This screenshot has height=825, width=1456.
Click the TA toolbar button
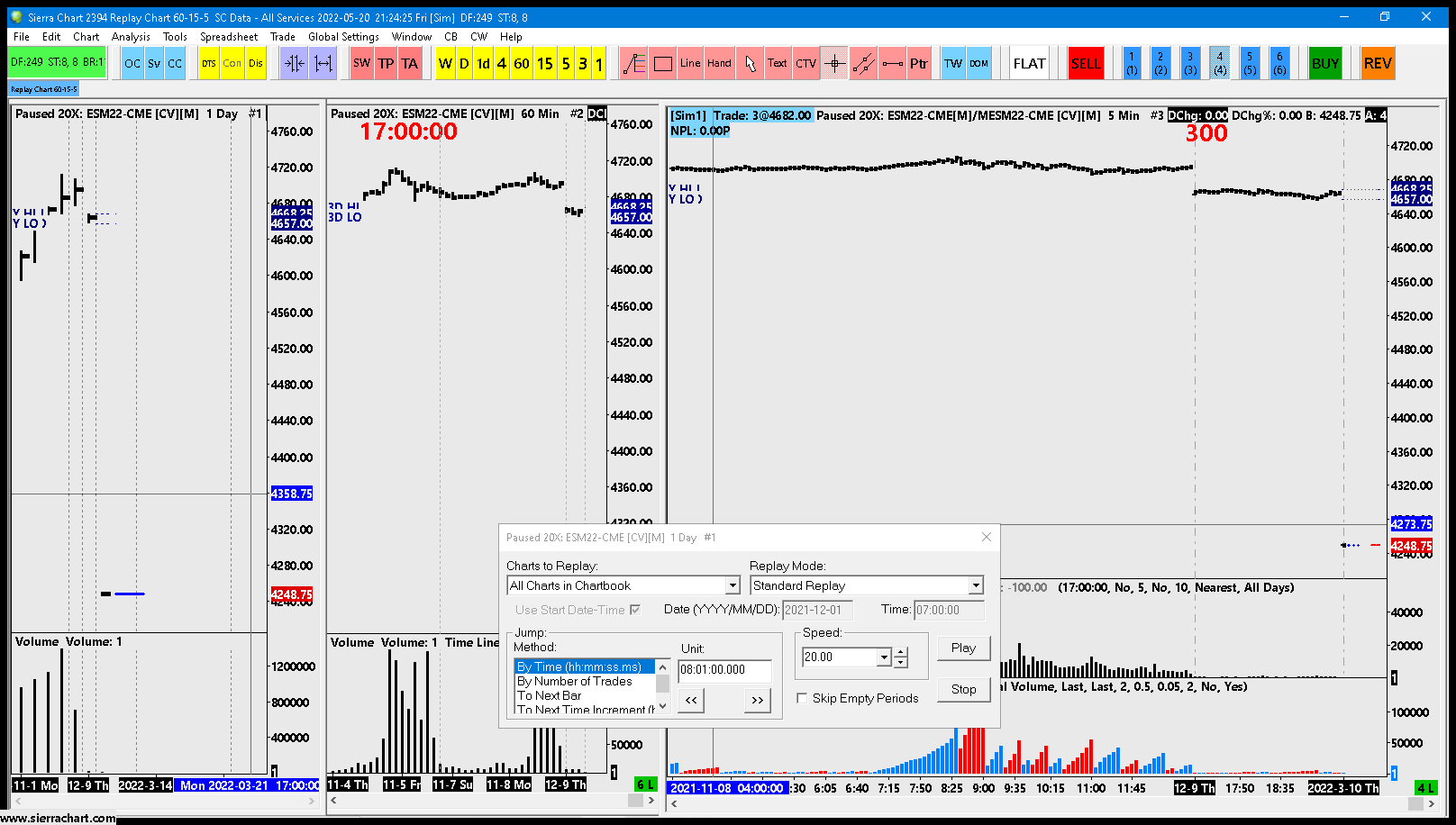point(410,63)
